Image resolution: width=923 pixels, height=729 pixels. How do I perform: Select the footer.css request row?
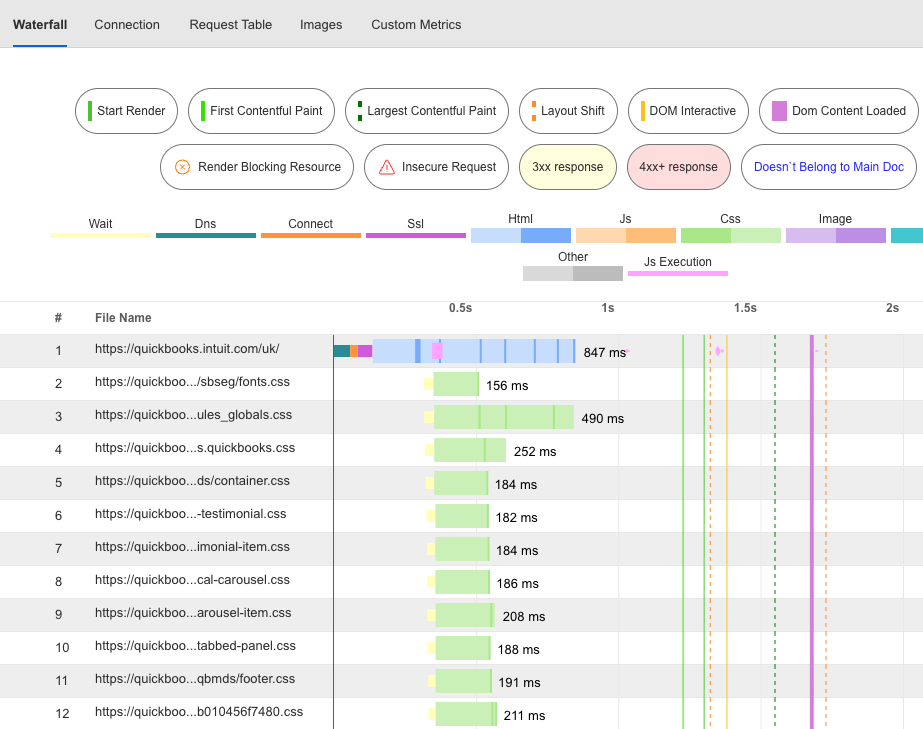point(194,680)
